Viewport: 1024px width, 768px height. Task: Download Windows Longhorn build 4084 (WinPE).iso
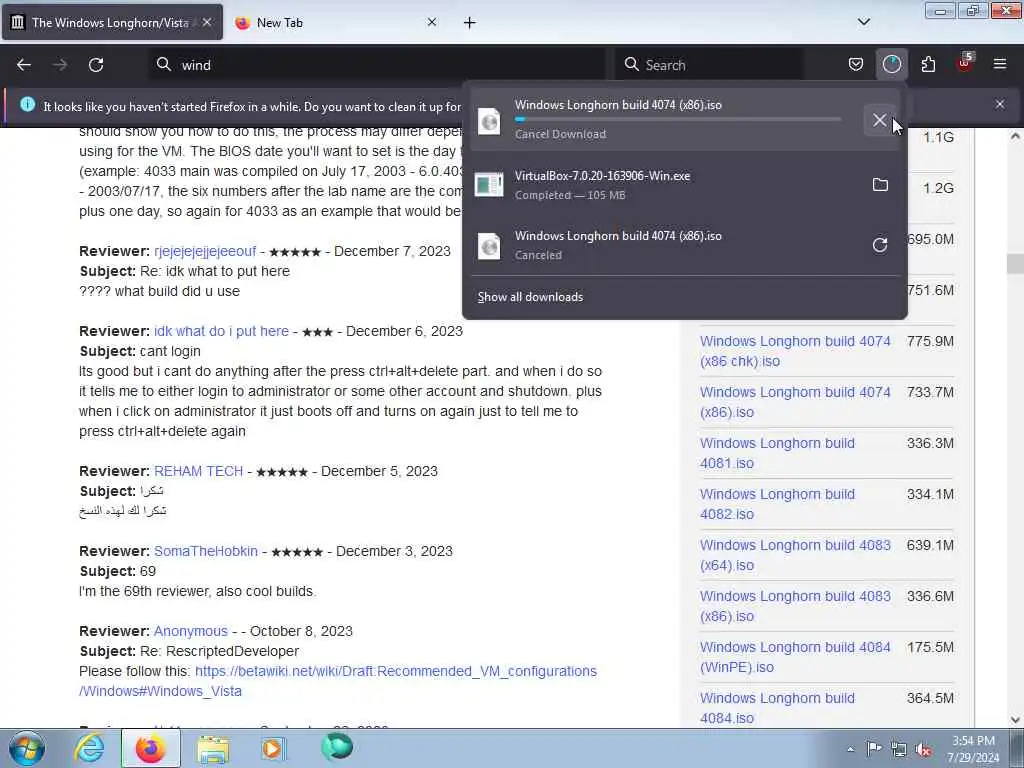pyautogui.click(x=795, y=657)
